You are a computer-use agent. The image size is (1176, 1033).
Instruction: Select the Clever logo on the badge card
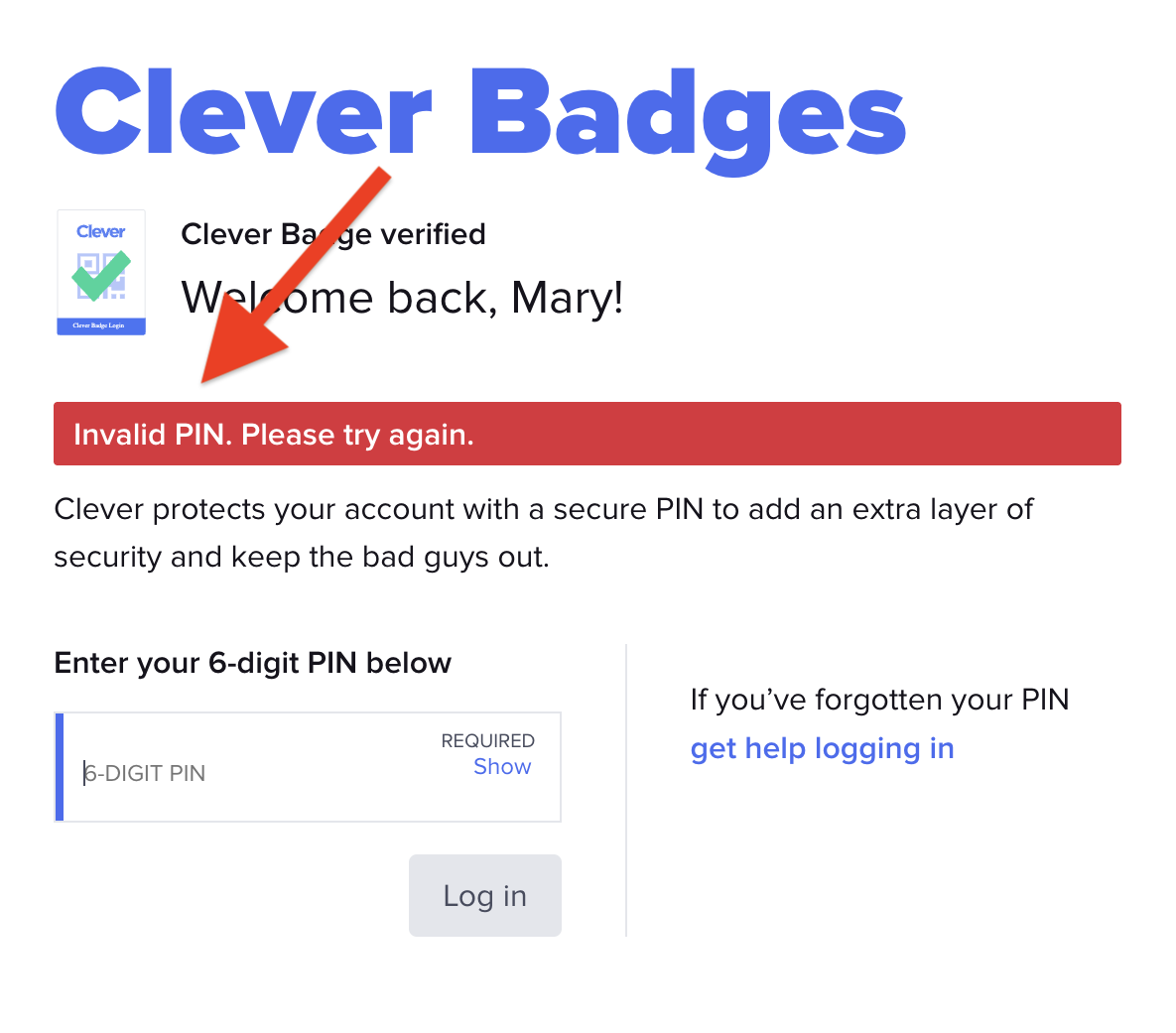[x=100, y=231]
